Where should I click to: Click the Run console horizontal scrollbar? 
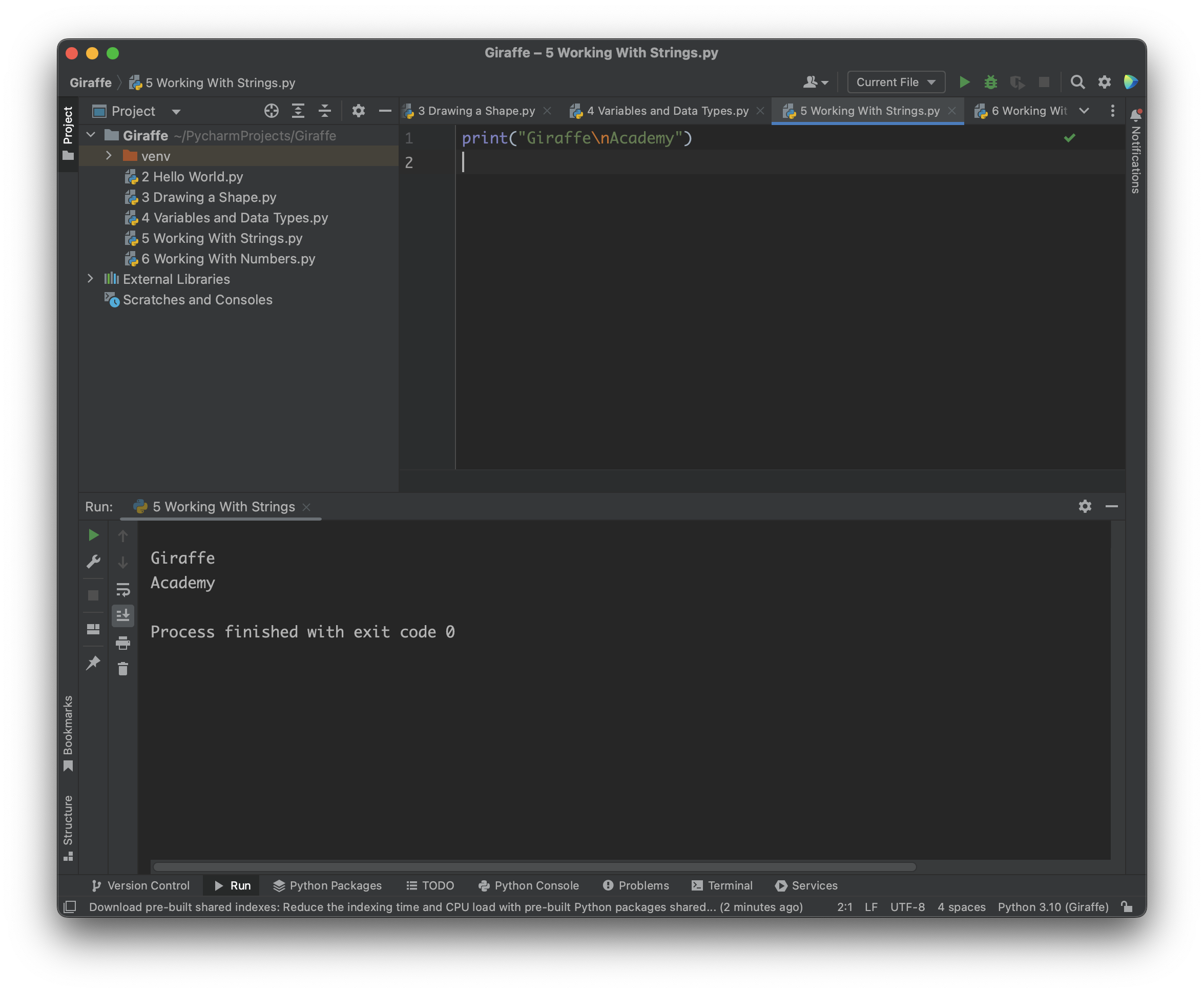(534, 867)
